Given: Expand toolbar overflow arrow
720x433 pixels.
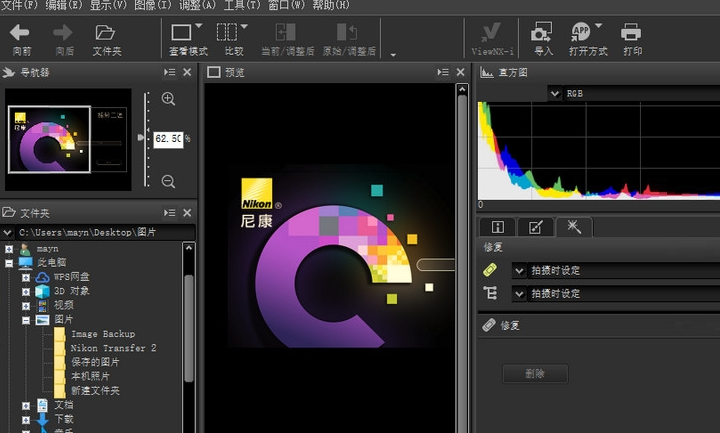Looking at the screenshot, I should click(x=393, y=55).
